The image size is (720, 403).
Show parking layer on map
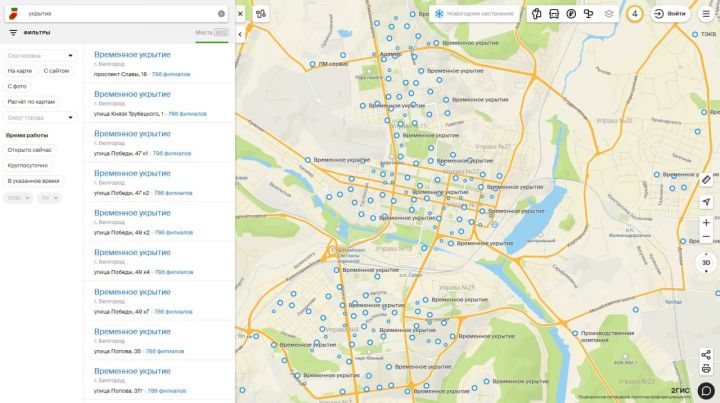coord(571,14)
